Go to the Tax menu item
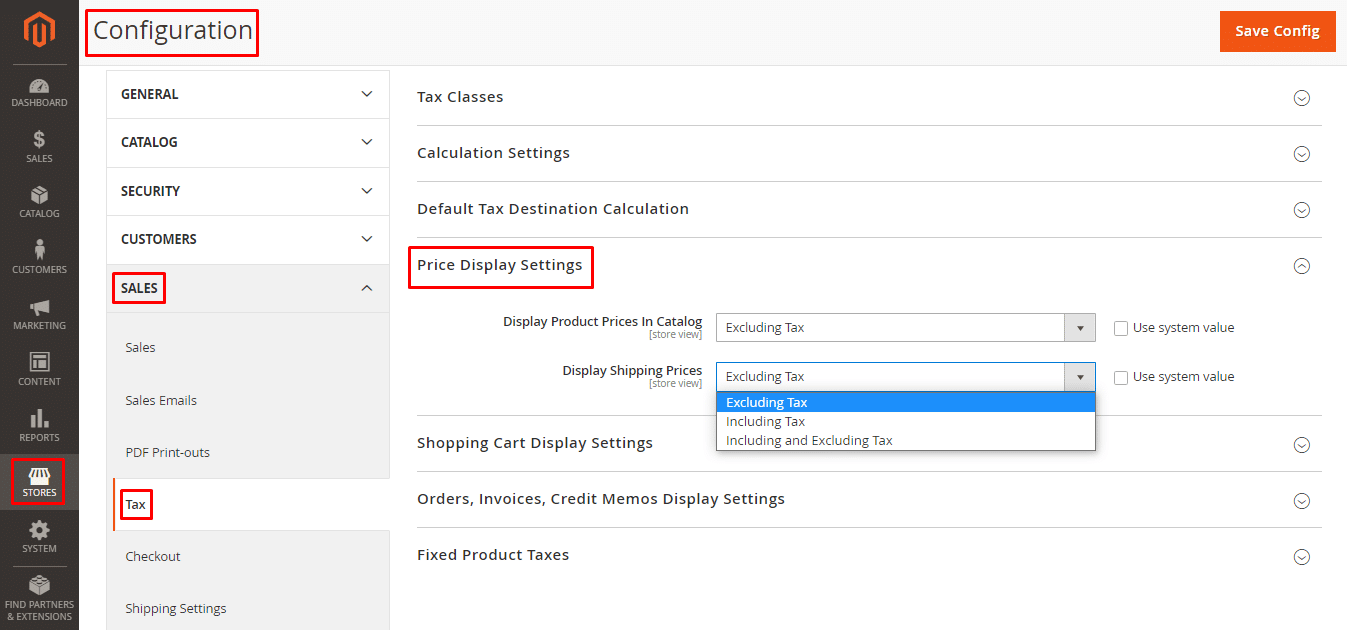Screen dimensions: 1347x630 [x=136, y=504]
